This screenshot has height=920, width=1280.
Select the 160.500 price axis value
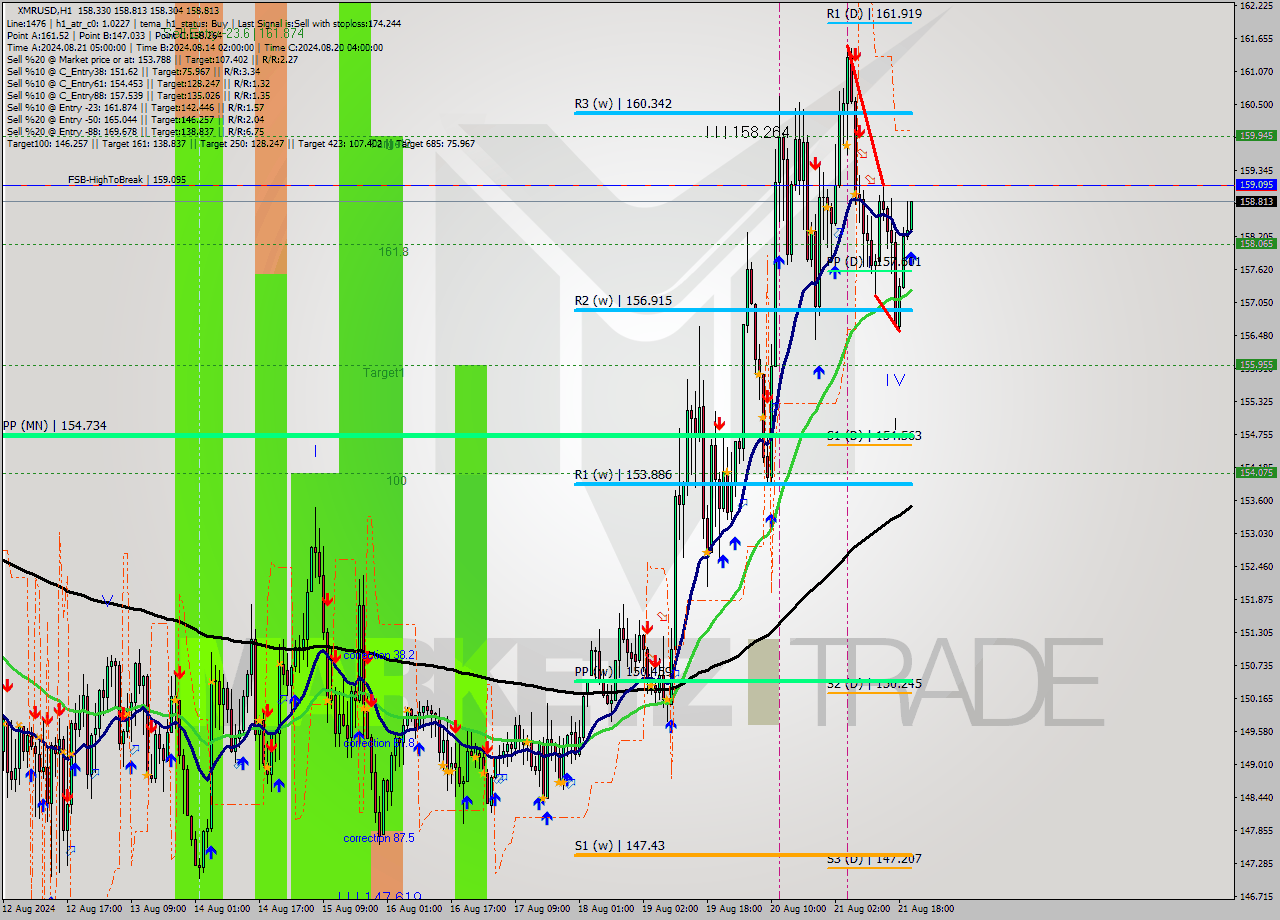1255,105
